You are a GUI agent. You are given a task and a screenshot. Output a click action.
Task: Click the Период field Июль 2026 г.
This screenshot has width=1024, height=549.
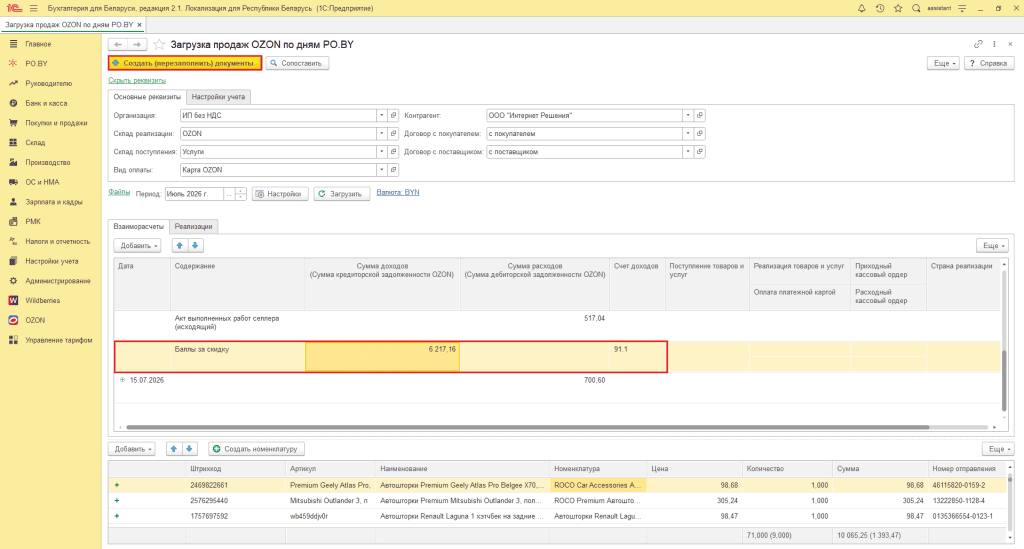click(195, 194)
